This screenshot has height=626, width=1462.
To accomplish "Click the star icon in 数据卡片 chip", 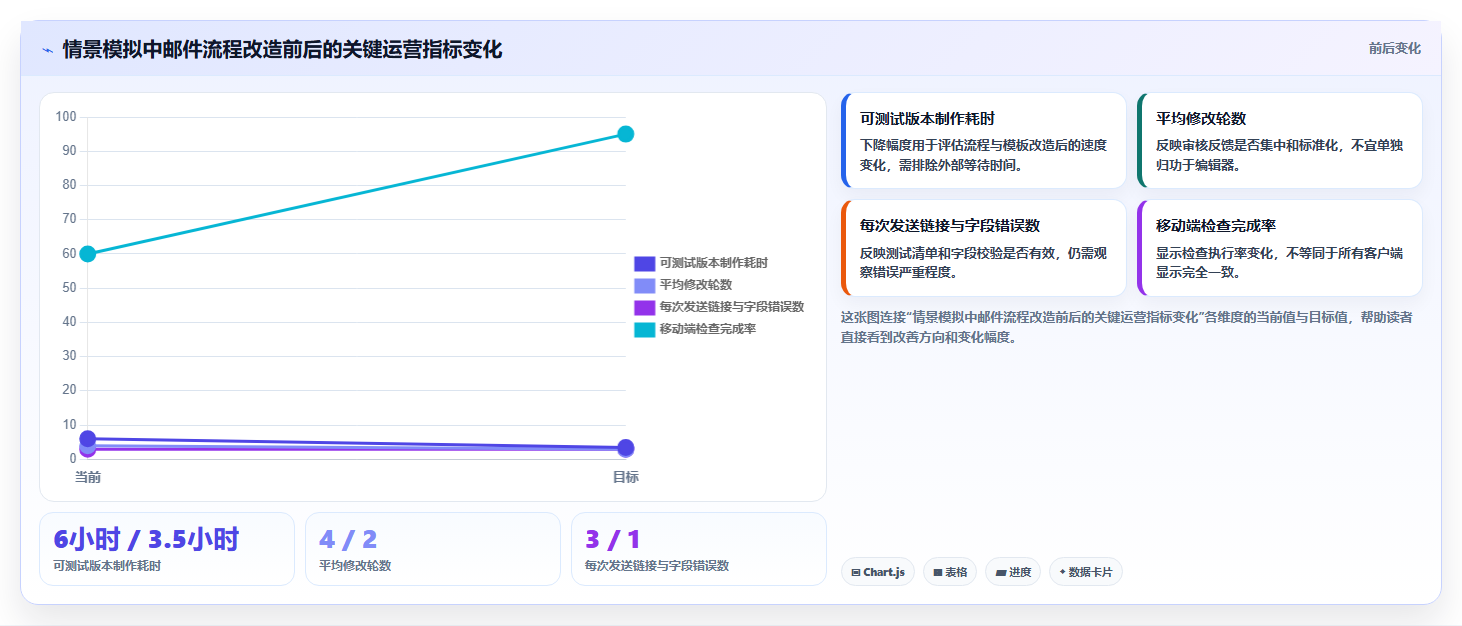I will tap(1062, 573).
